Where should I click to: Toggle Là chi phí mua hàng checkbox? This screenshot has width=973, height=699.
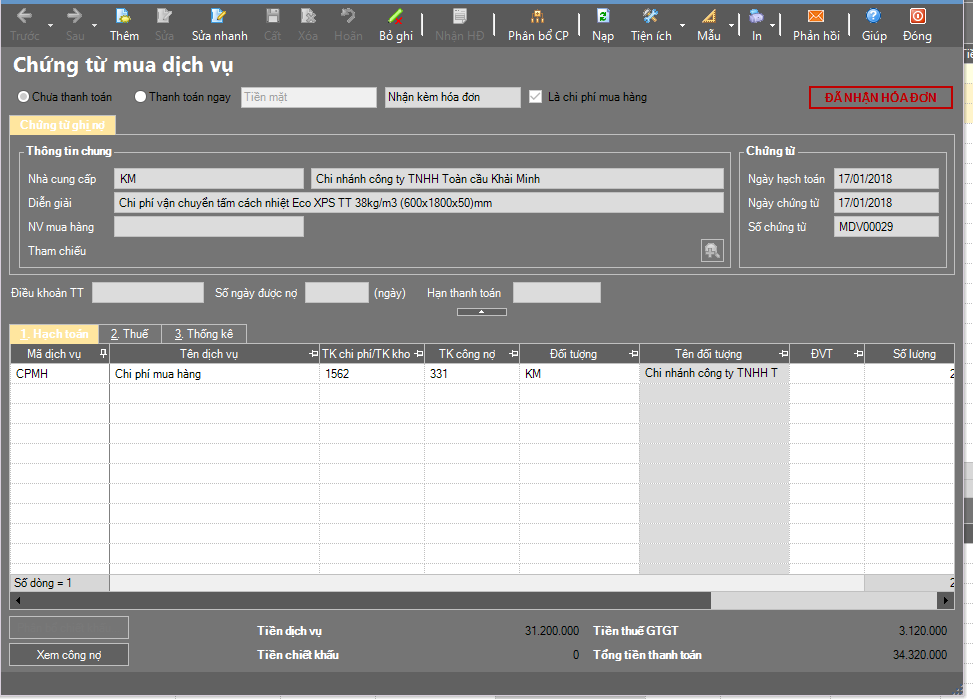(x=535, y=97)
